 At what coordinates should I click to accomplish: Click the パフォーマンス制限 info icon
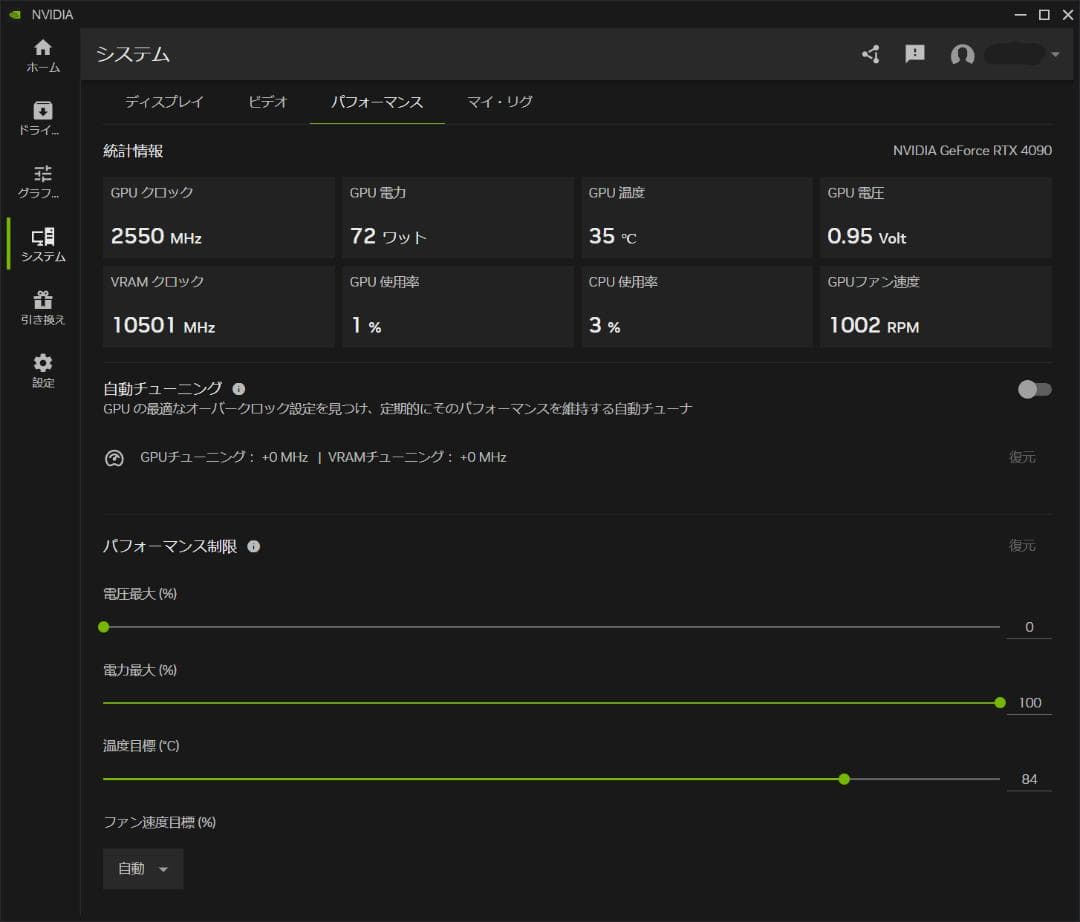click(253, 546)
